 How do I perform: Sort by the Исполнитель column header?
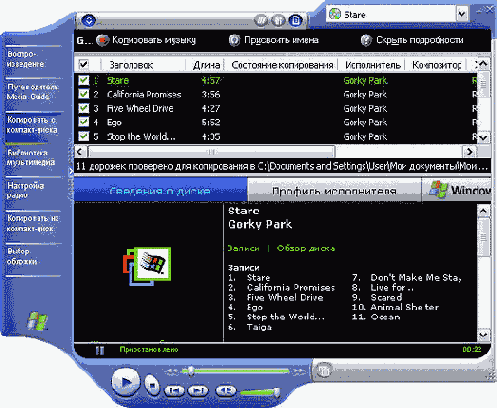[373, 65]
